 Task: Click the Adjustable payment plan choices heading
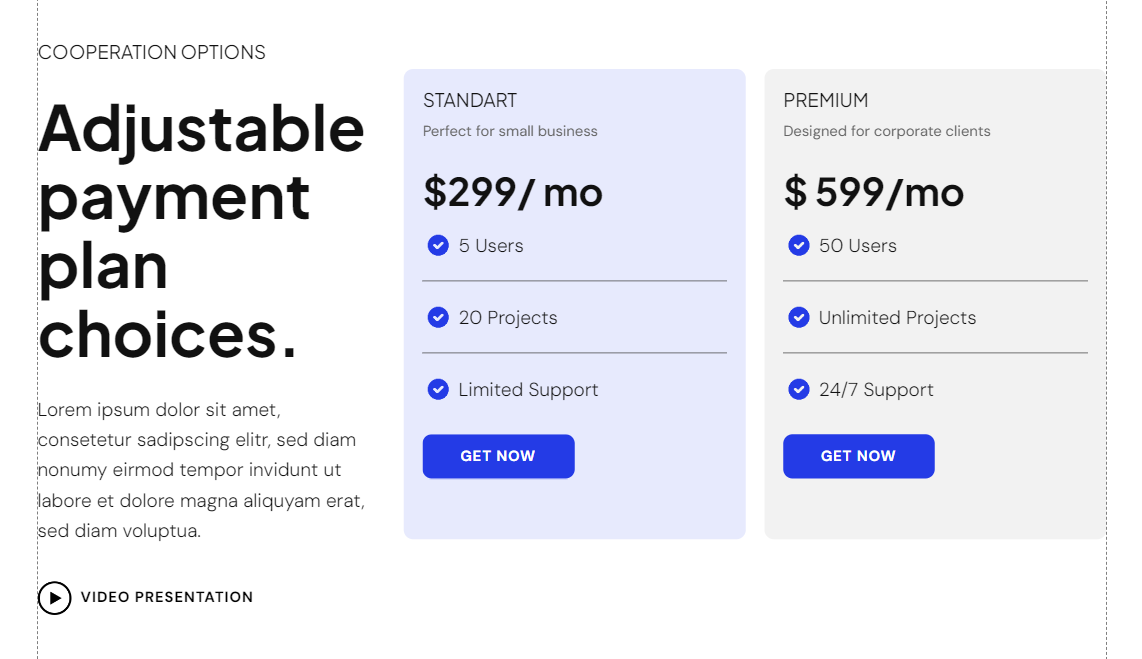201,231
